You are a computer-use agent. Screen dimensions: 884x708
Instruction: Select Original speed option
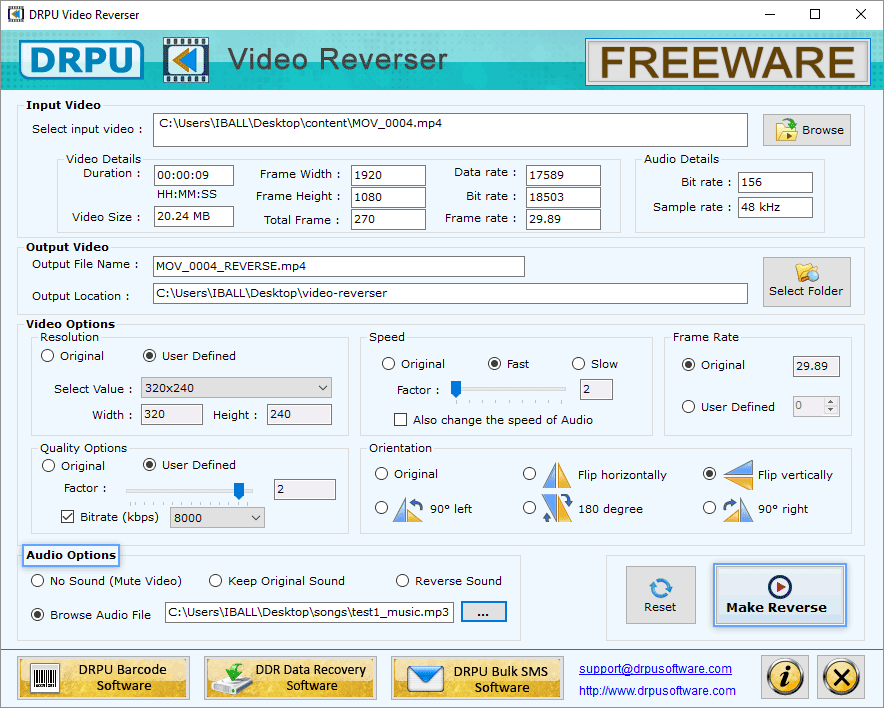click(388, 364)
